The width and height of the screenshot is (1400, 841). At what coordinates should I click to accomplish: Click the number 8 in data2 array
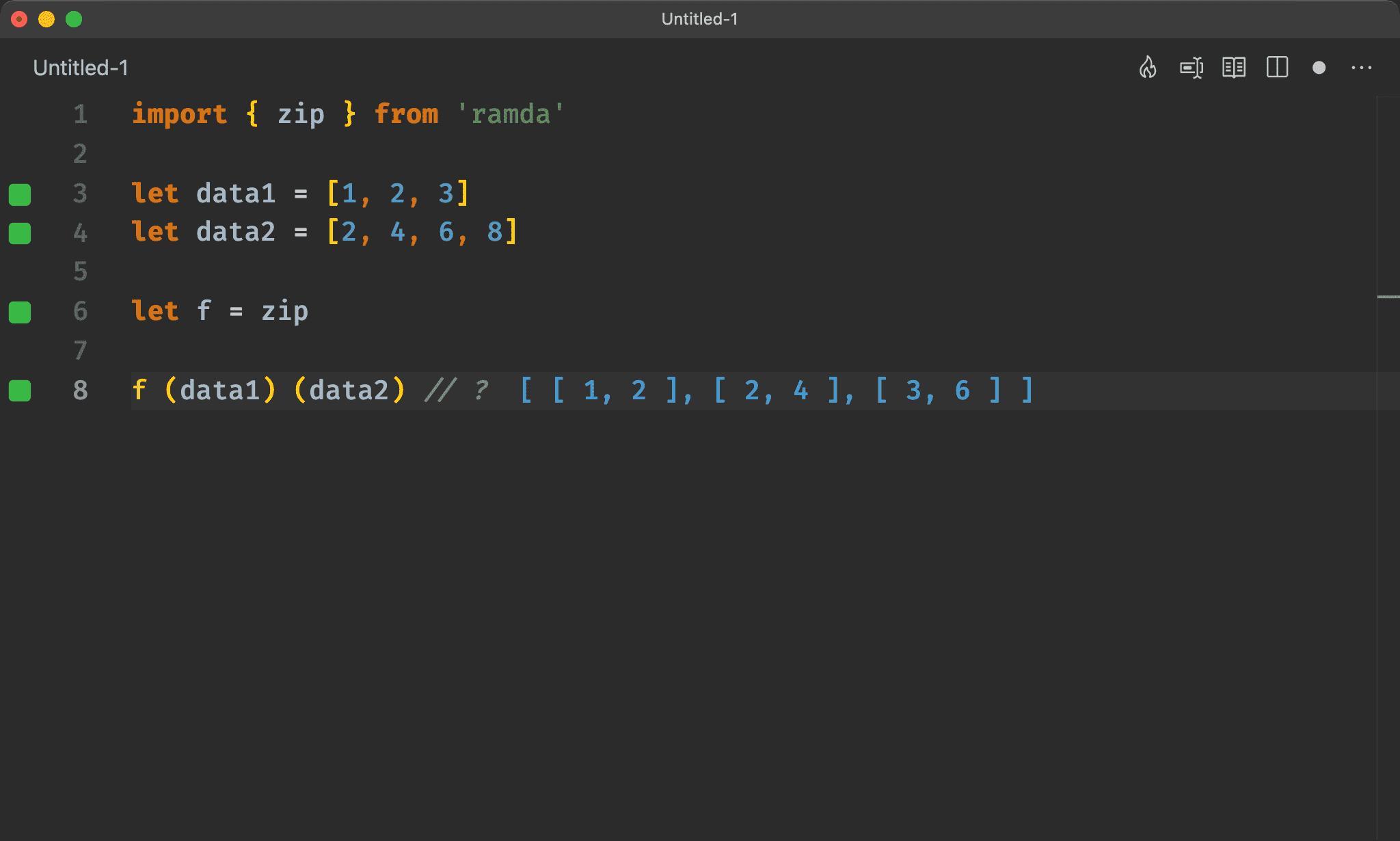pyautogui.click(x=494, y=232)
